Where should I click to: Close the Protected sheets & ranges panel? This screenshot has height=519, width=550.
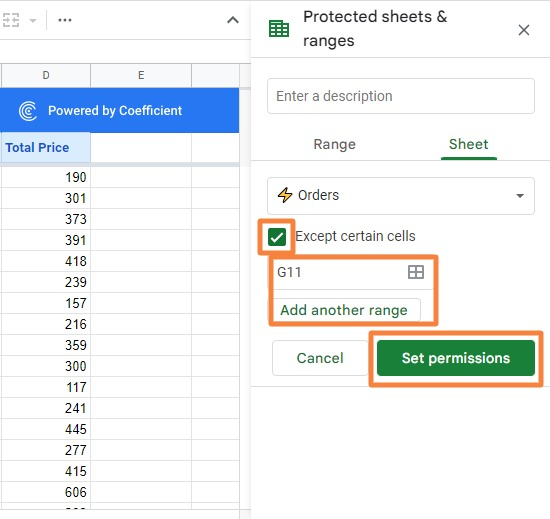(x=524, y=30)
